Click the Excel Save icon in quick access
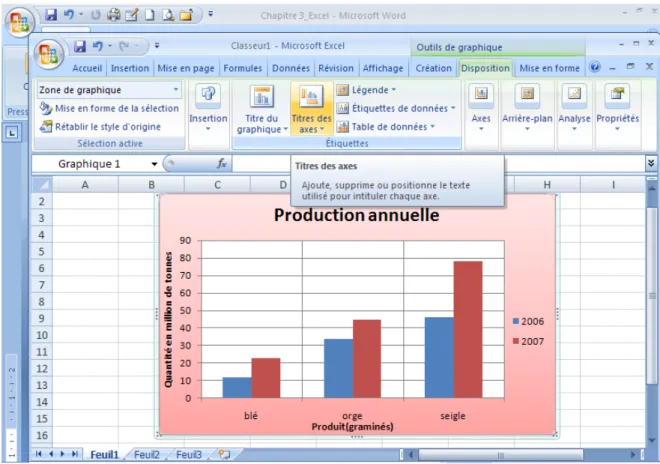660x464 pixels. point(80,46)
